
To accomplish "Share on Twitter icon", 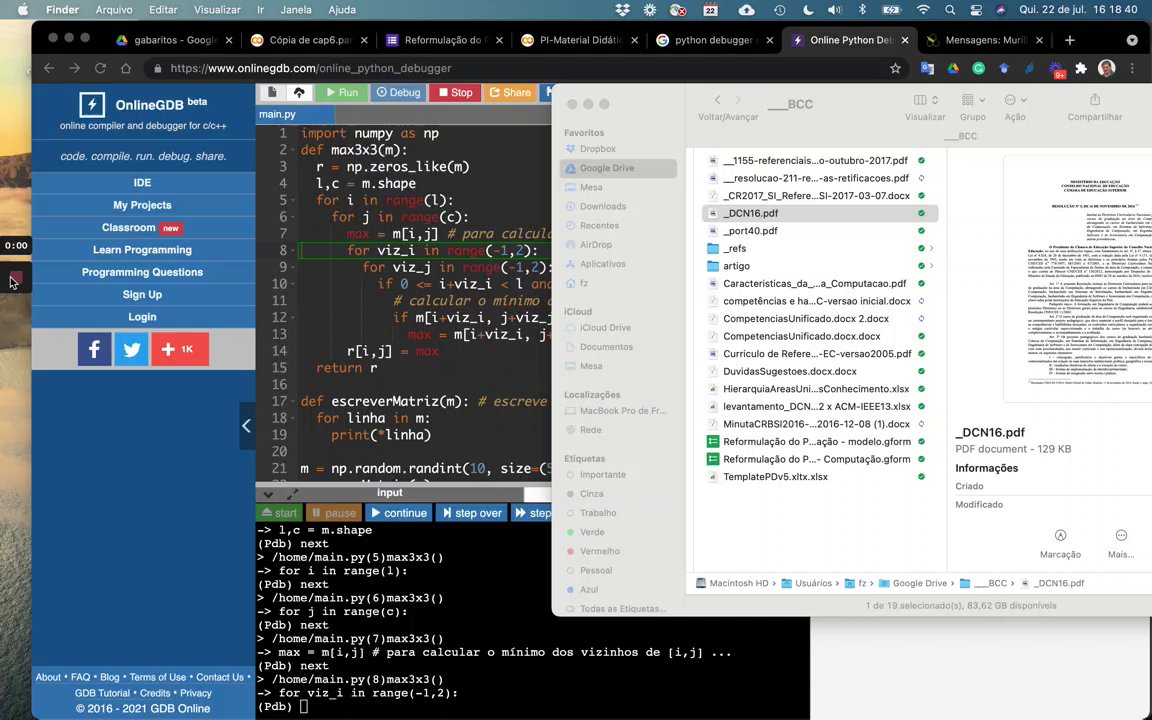I will click(x=132, y=349).
